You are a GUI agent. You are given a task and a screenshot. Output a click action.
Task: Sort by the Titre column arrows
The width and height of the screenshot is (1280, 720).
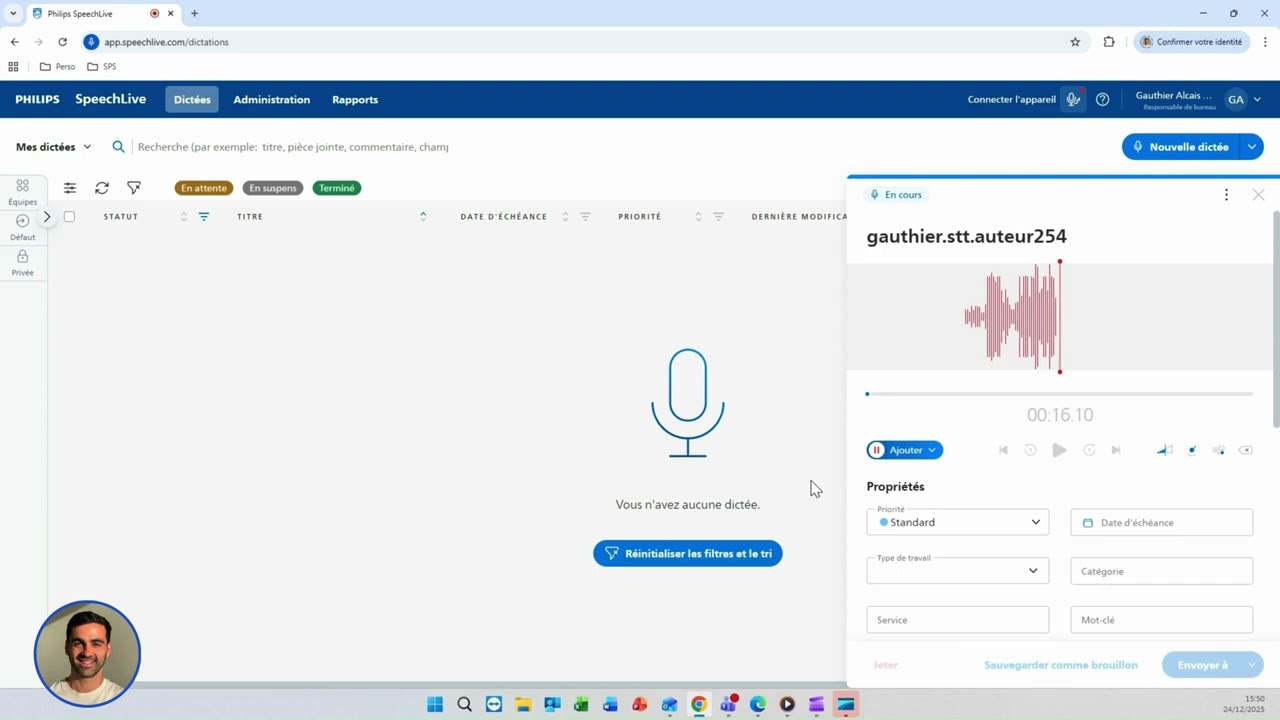point(423,216)
